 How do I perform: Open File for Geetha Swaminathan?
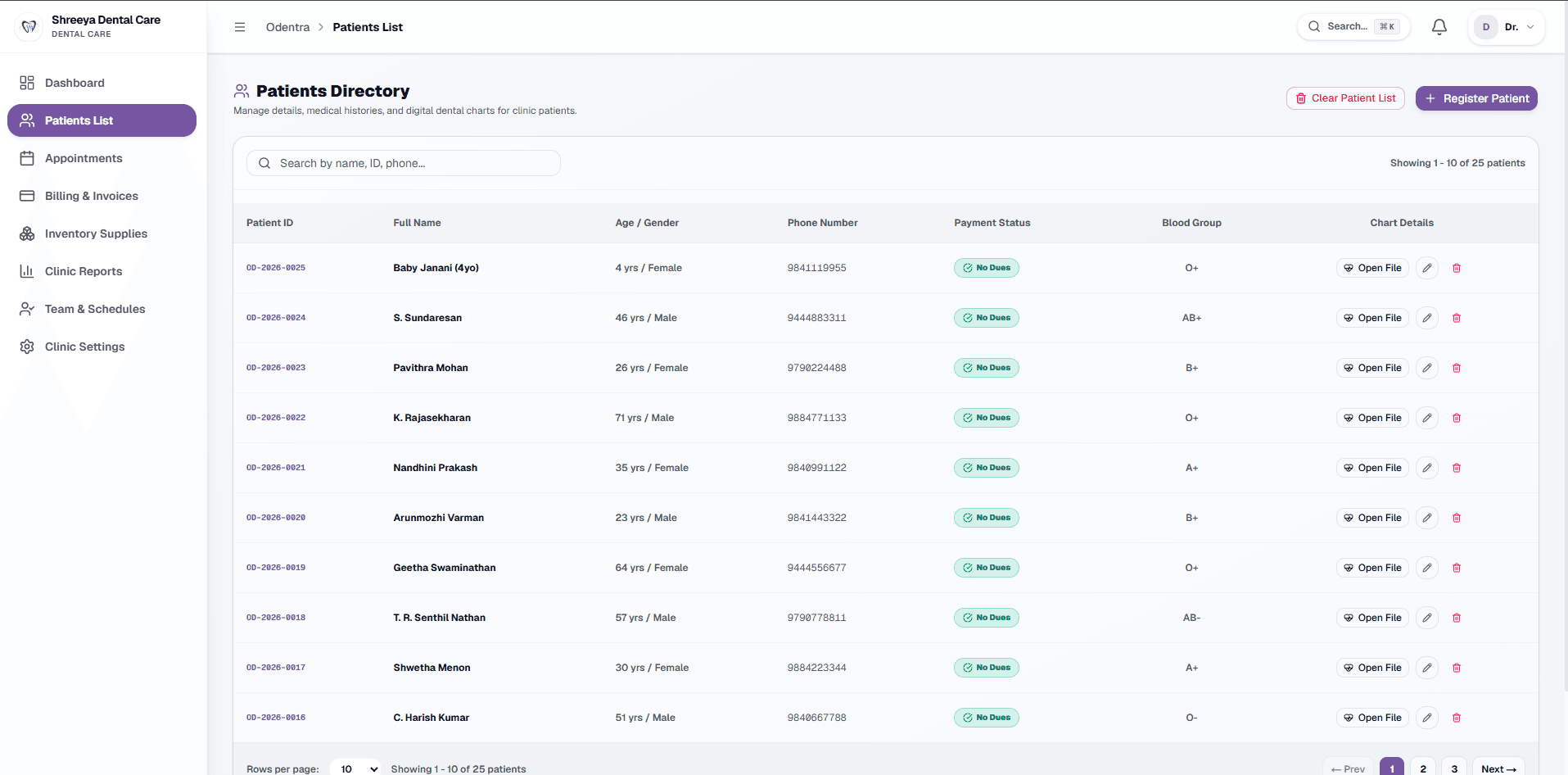point(1372,568)
